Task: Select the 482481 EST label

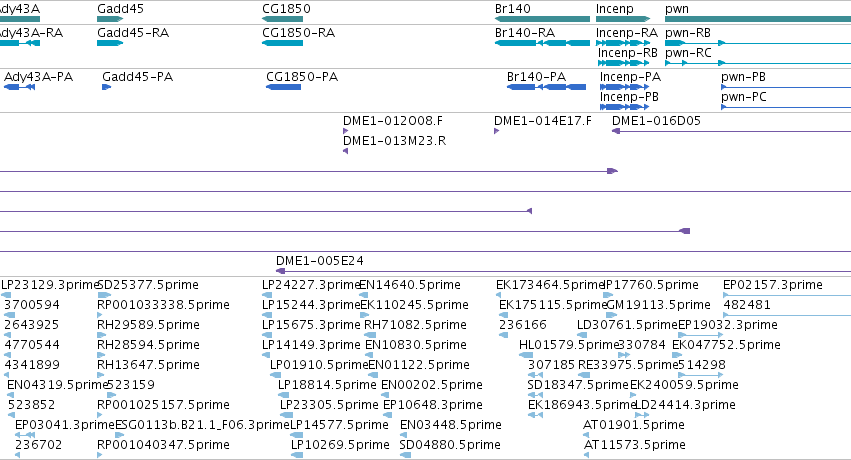Action: point(747,305)
